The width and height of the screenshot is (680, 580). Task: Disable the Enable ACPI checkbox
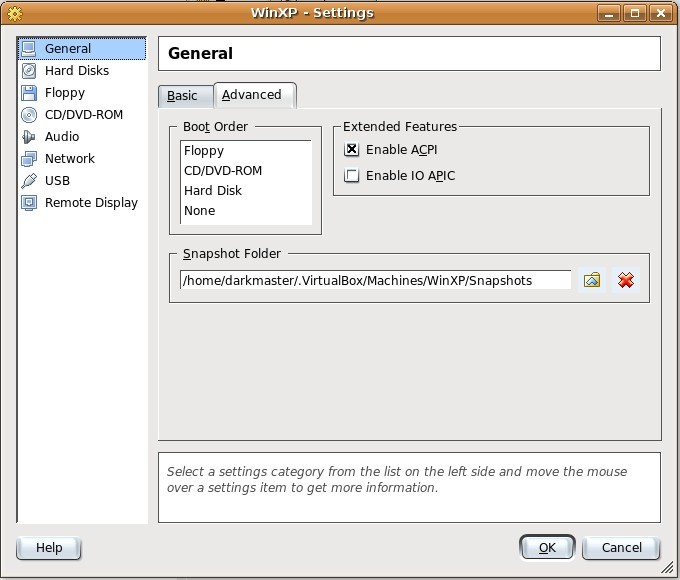(351, 150)
